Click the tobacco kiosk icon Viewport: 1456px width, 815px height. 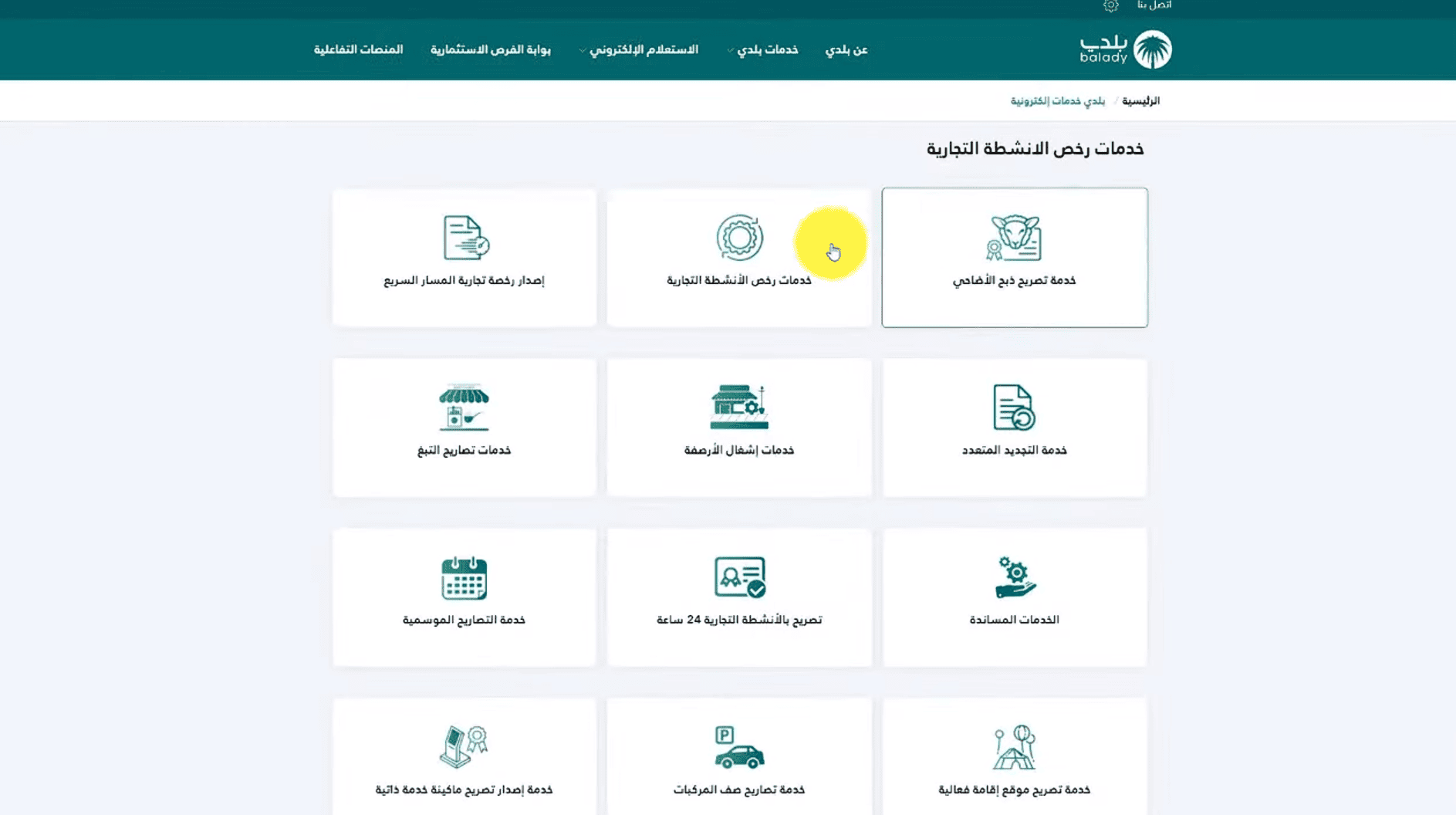pyautogui.click(x=464, y=407)
